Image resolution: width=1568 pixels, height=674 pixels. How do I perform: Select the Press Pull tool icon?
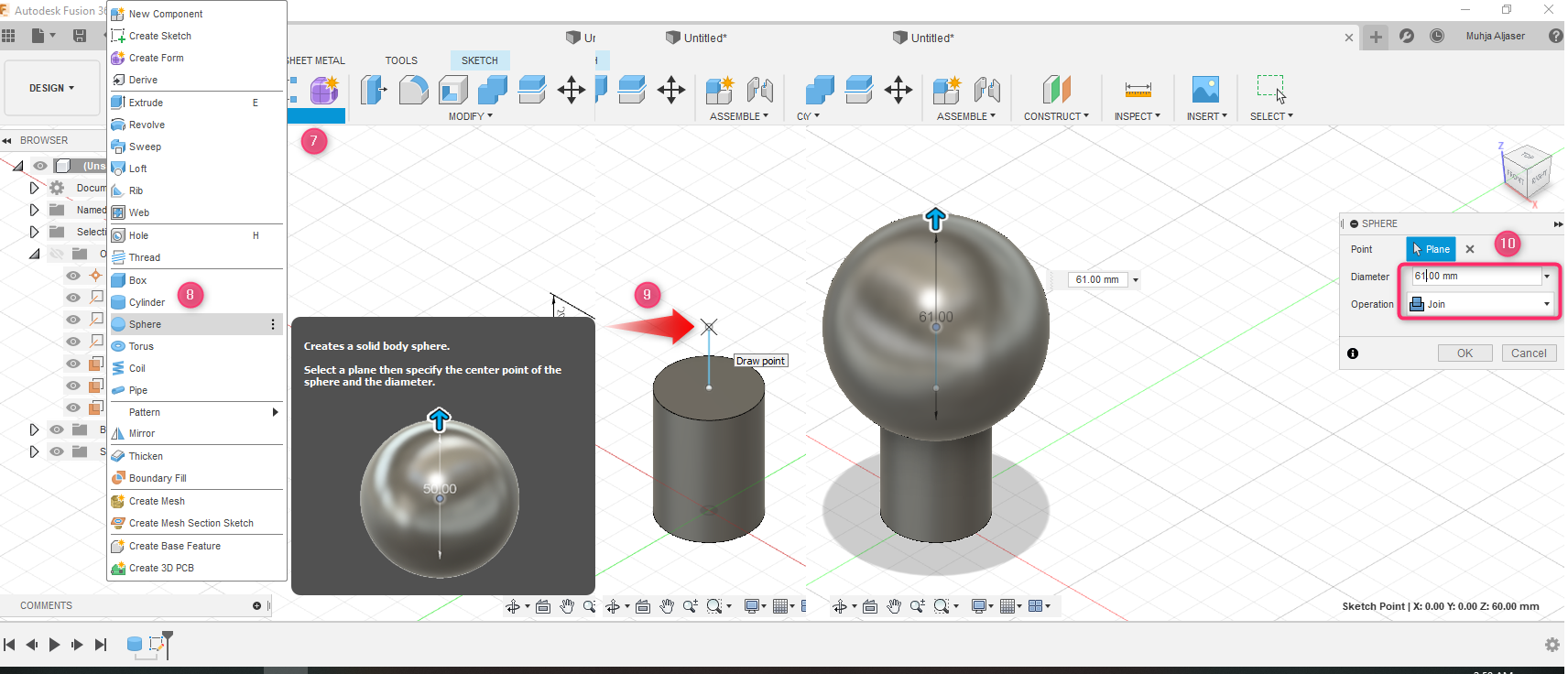[374, 90]
